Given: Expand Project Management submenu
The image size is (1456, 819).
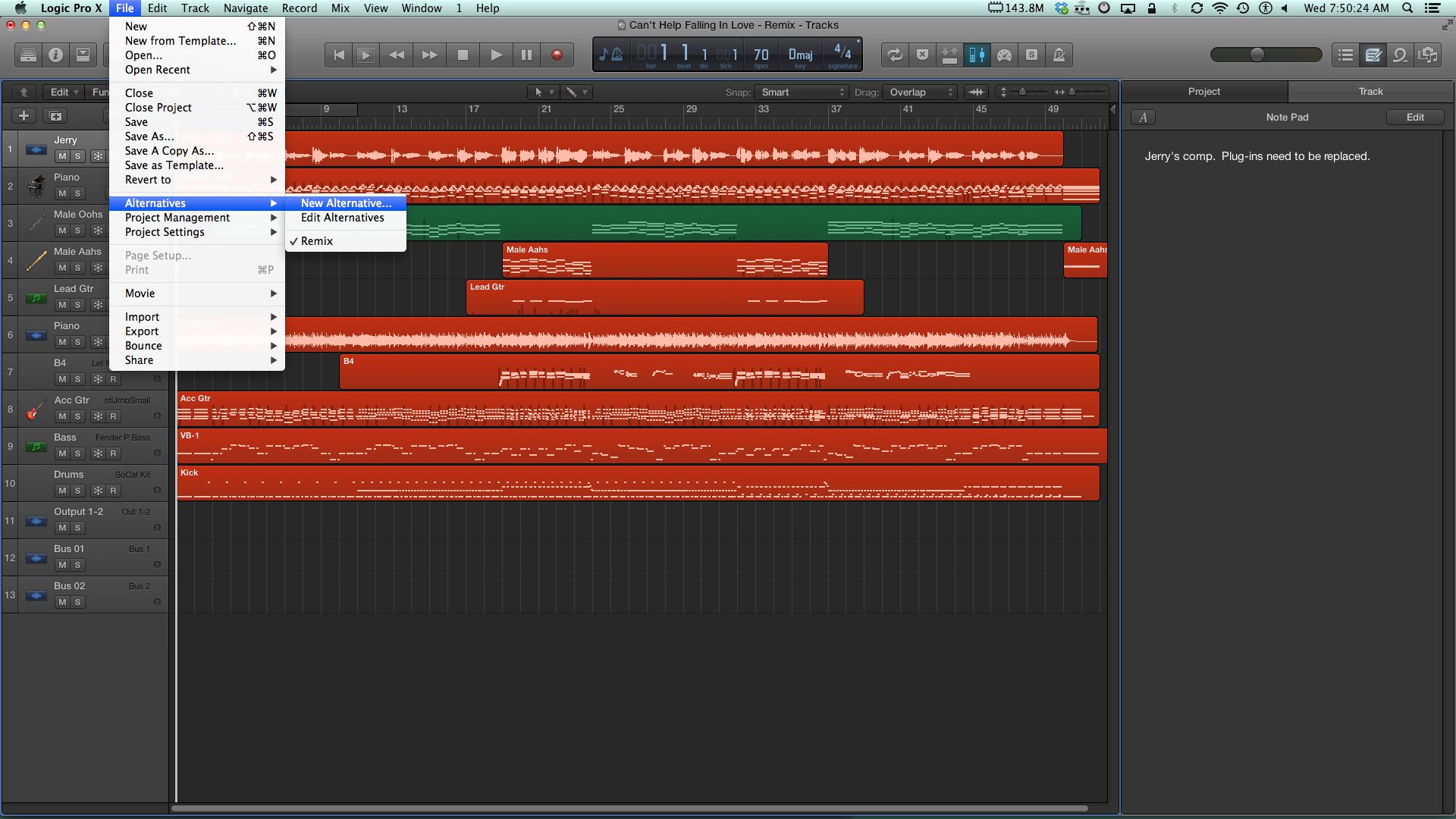Looking at the screenshot, I should point(197,218).
